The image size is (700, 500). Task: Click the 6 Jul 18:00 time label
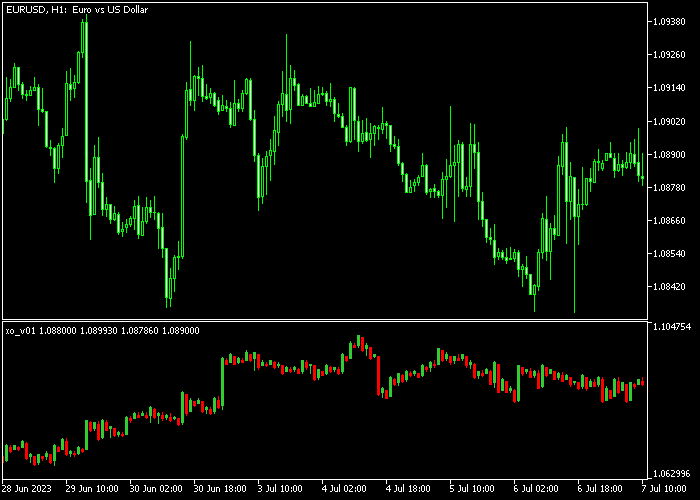tap(600, 488)
